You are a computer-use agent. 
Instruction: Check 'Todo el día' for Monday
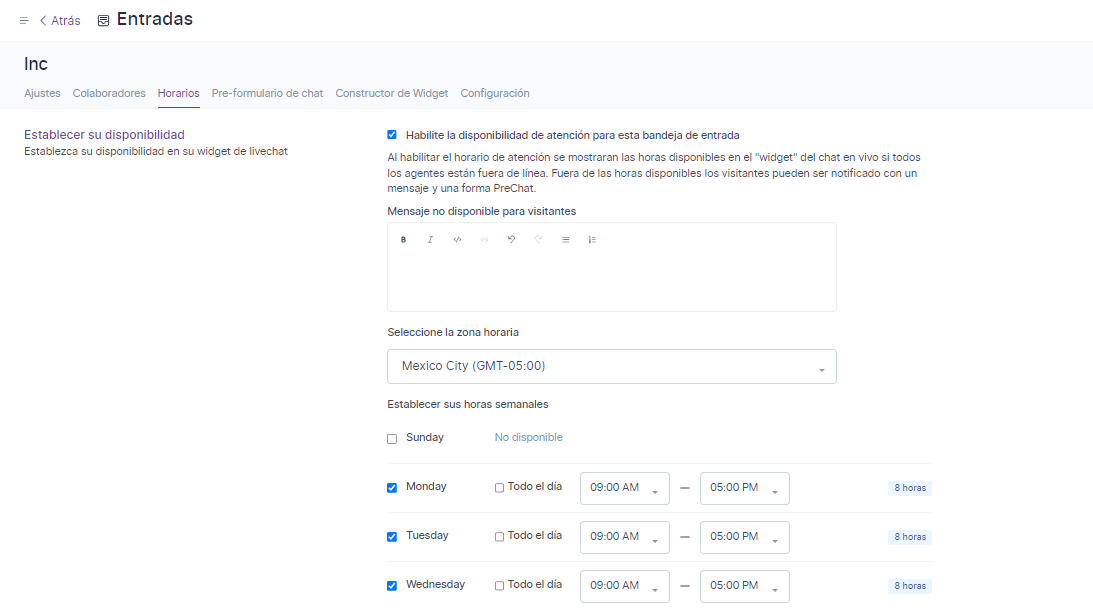(x=500, y=488)
